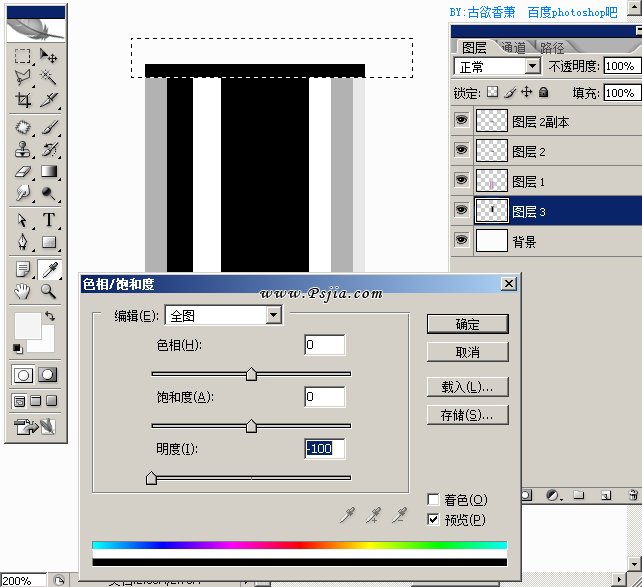Select the Polygonal Lasso tool
This screenshot has width=642, height=587.
coord(23,77)
